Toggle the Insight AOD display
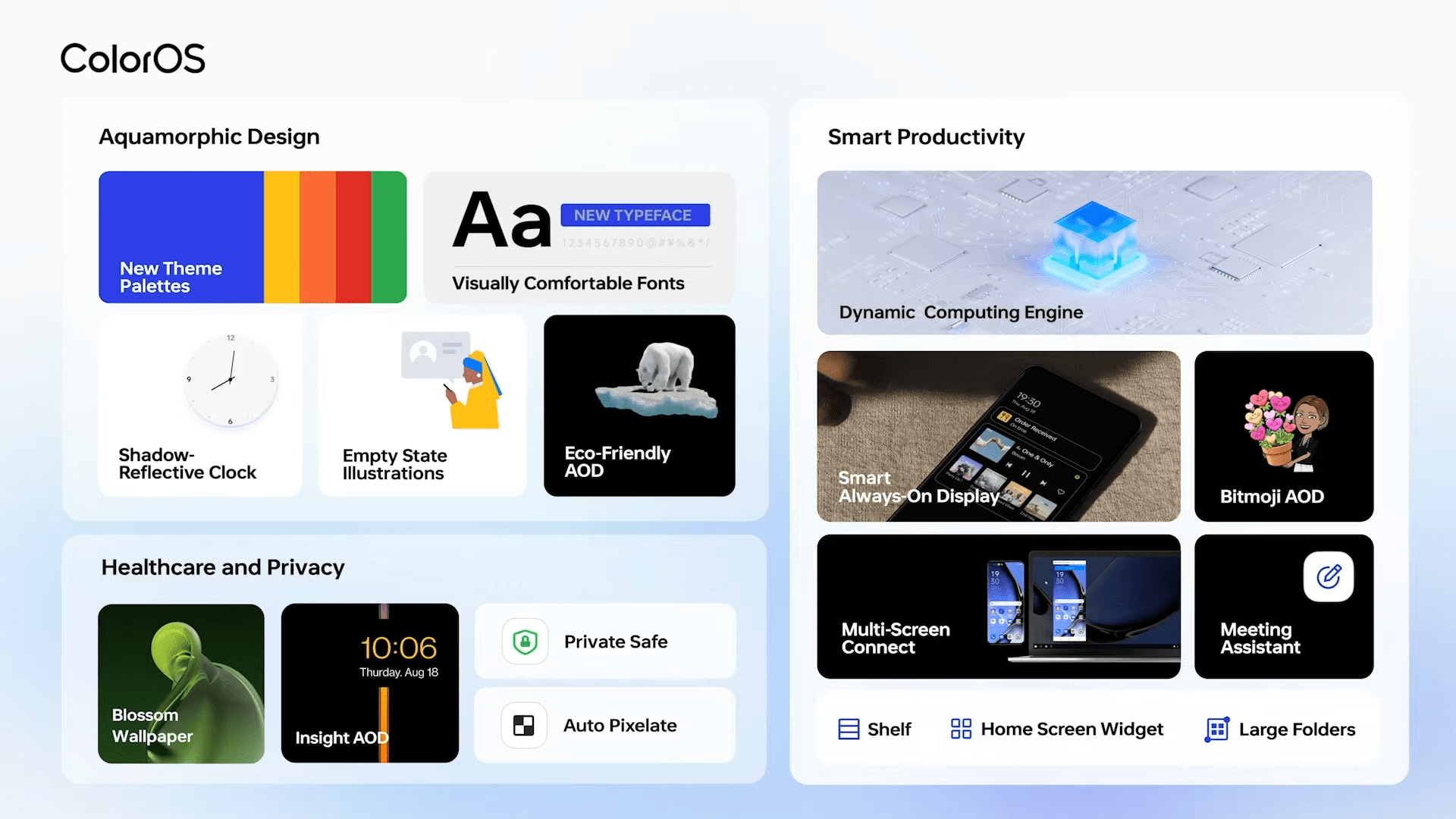Viewport: 1456px width, 819px height. (369, 683)
